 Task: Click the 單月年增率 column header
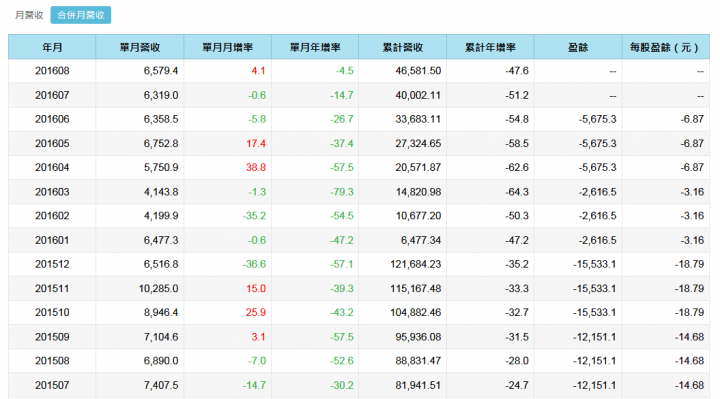coord(315,47)
